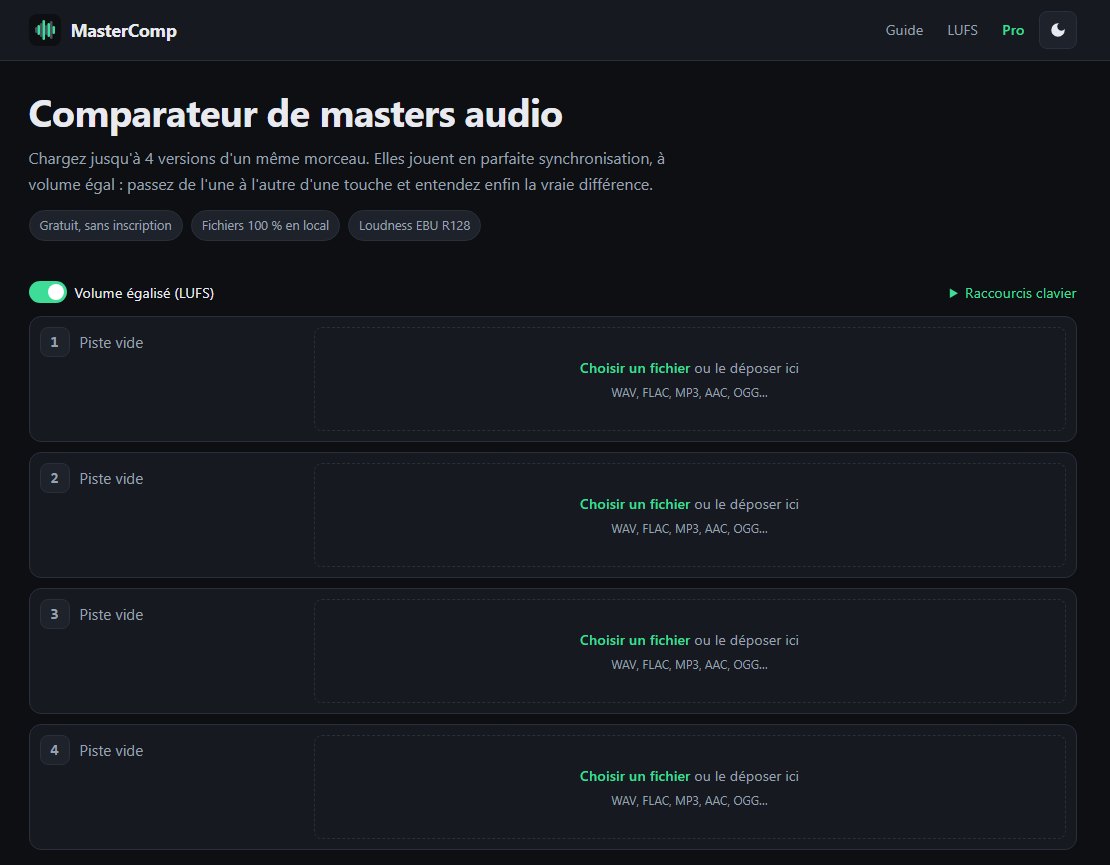Choose a file for track 3
The height and width of the screenshot is (865, 1110).
634,640
